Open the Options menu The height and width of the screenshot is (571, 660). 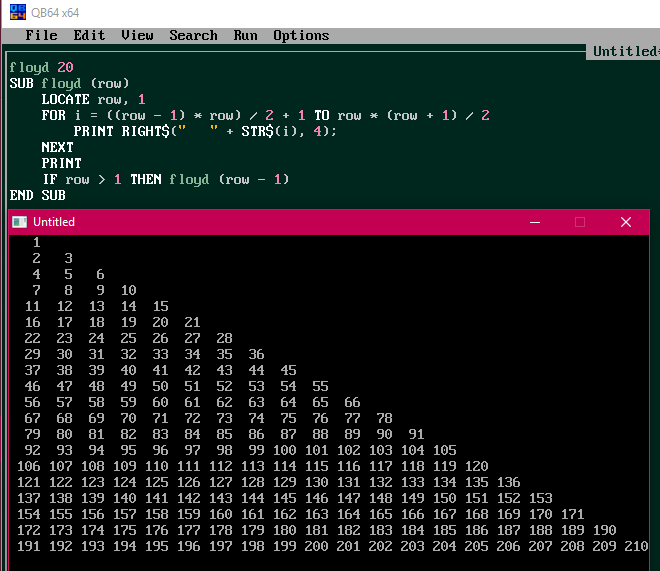coord(301,35)
